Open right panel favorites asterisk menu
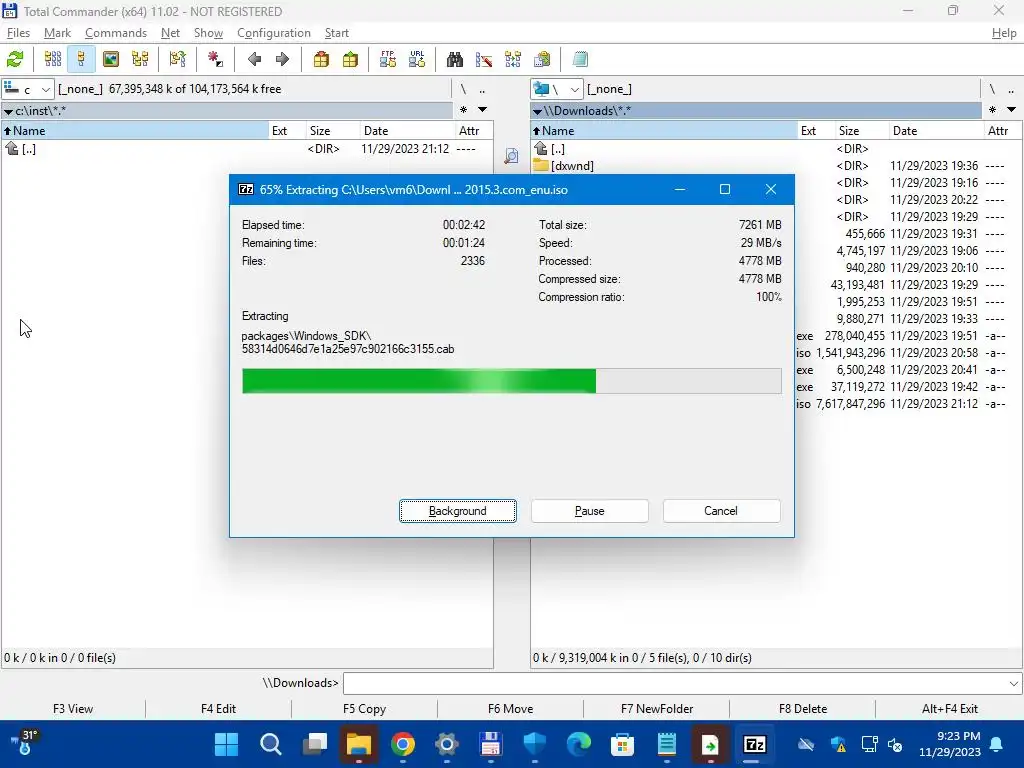1024x768 pixels. pos(992,110)
